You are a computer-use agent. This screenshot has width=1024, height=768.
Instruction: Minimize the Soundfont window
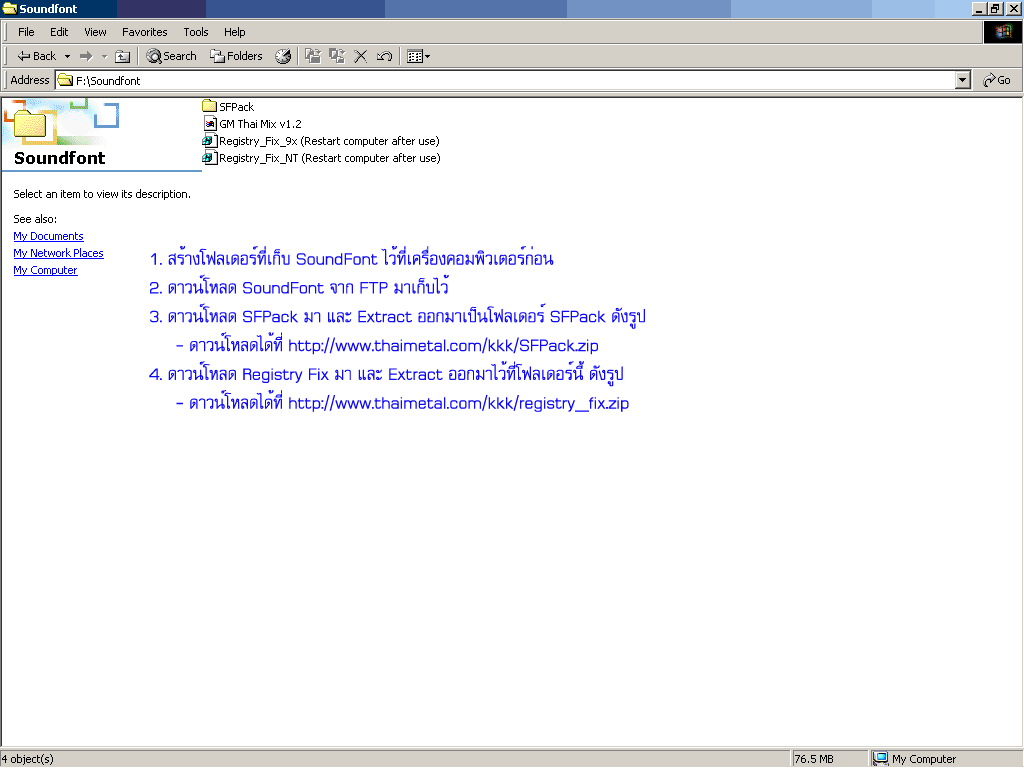(x=979, y=8)
